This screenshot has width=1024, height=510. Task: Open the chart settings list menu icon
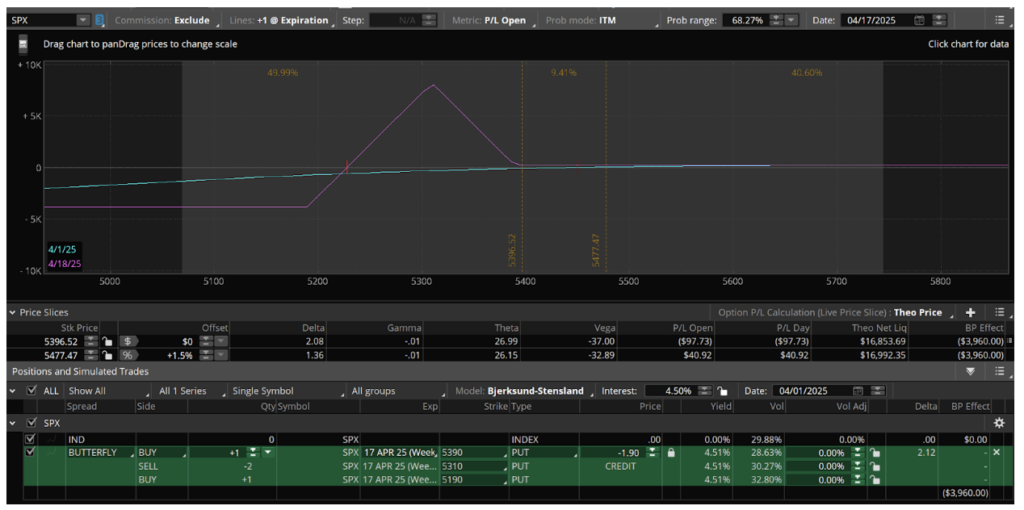(x=1000, y=20)
